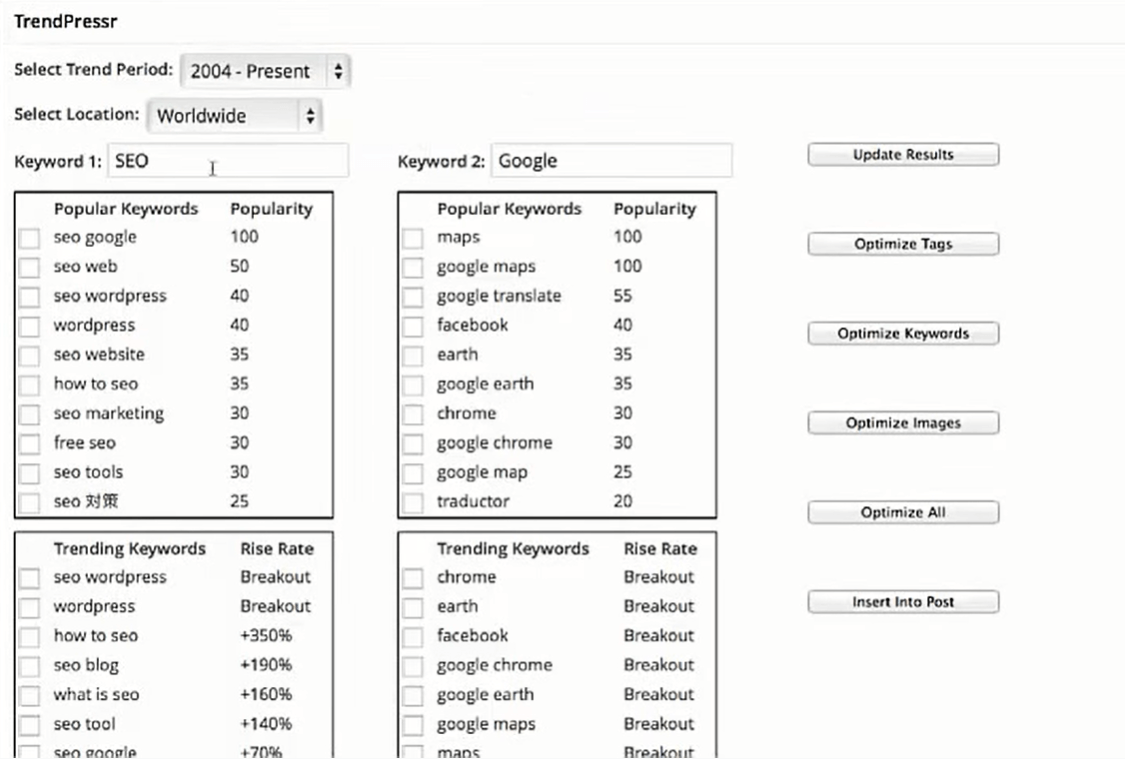Check the popular 'maps' checkbox

413,238
